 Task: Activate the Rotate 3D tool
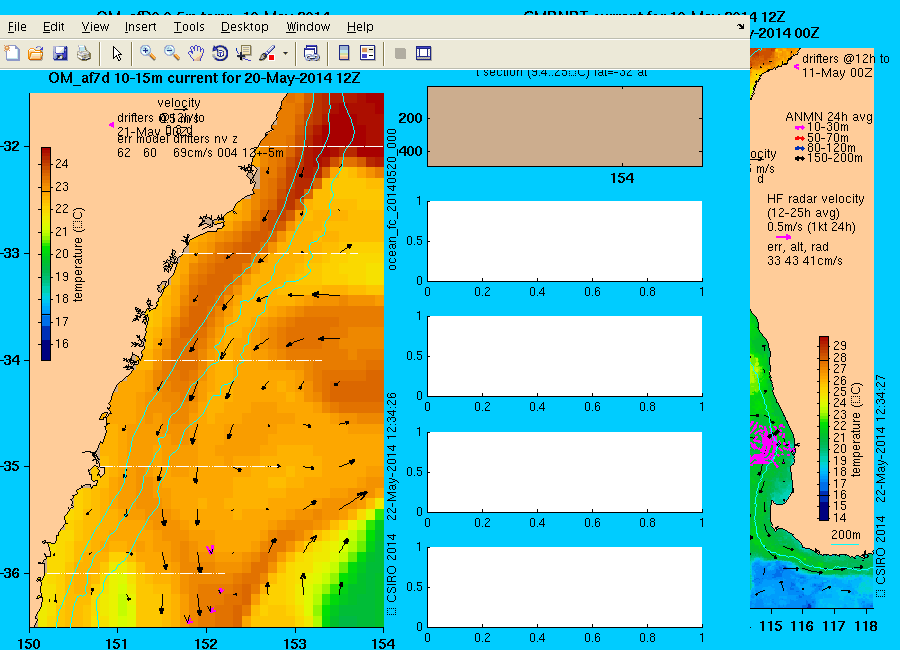coord(220,53)
